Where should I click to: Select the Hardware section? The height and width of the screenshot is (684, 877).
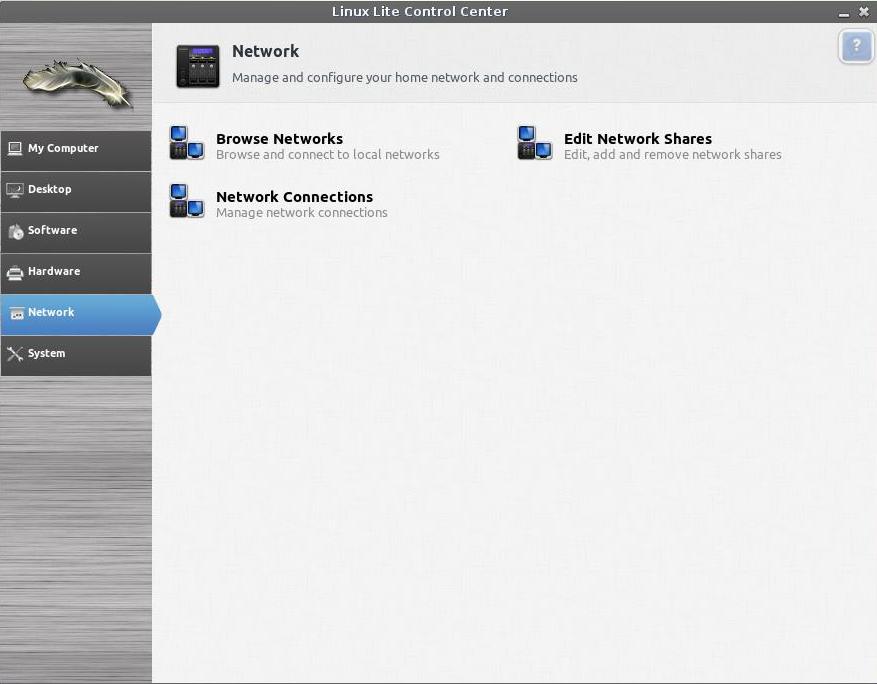coord(76,273)
